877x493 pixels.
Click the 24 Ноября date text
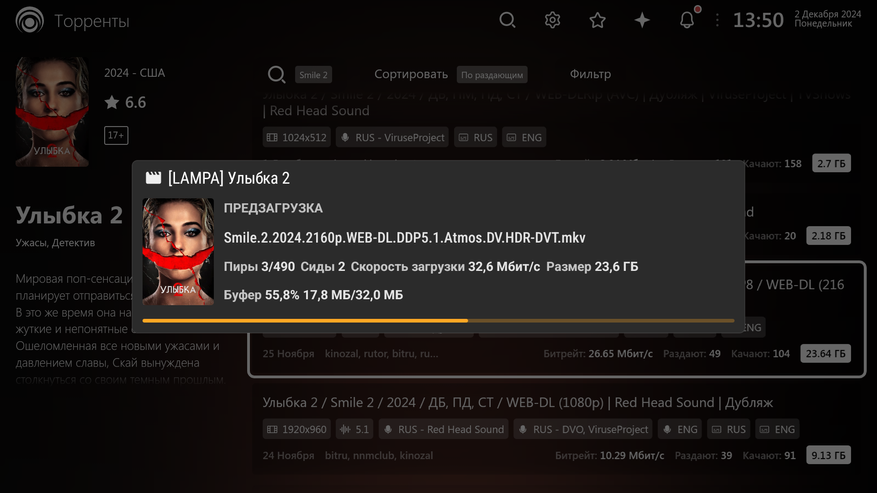pos(289,456)
